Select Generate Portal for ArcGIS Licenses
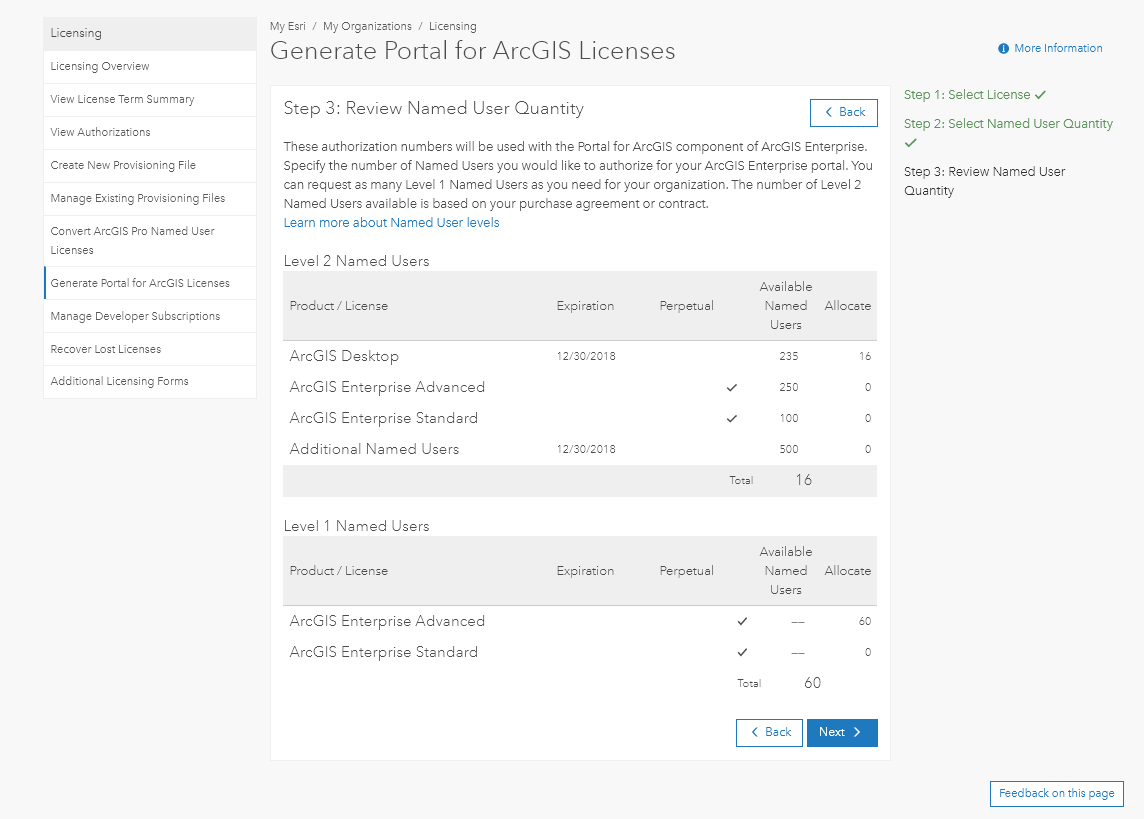Screen dimensions: 1144x819 (x=140, y=284)
